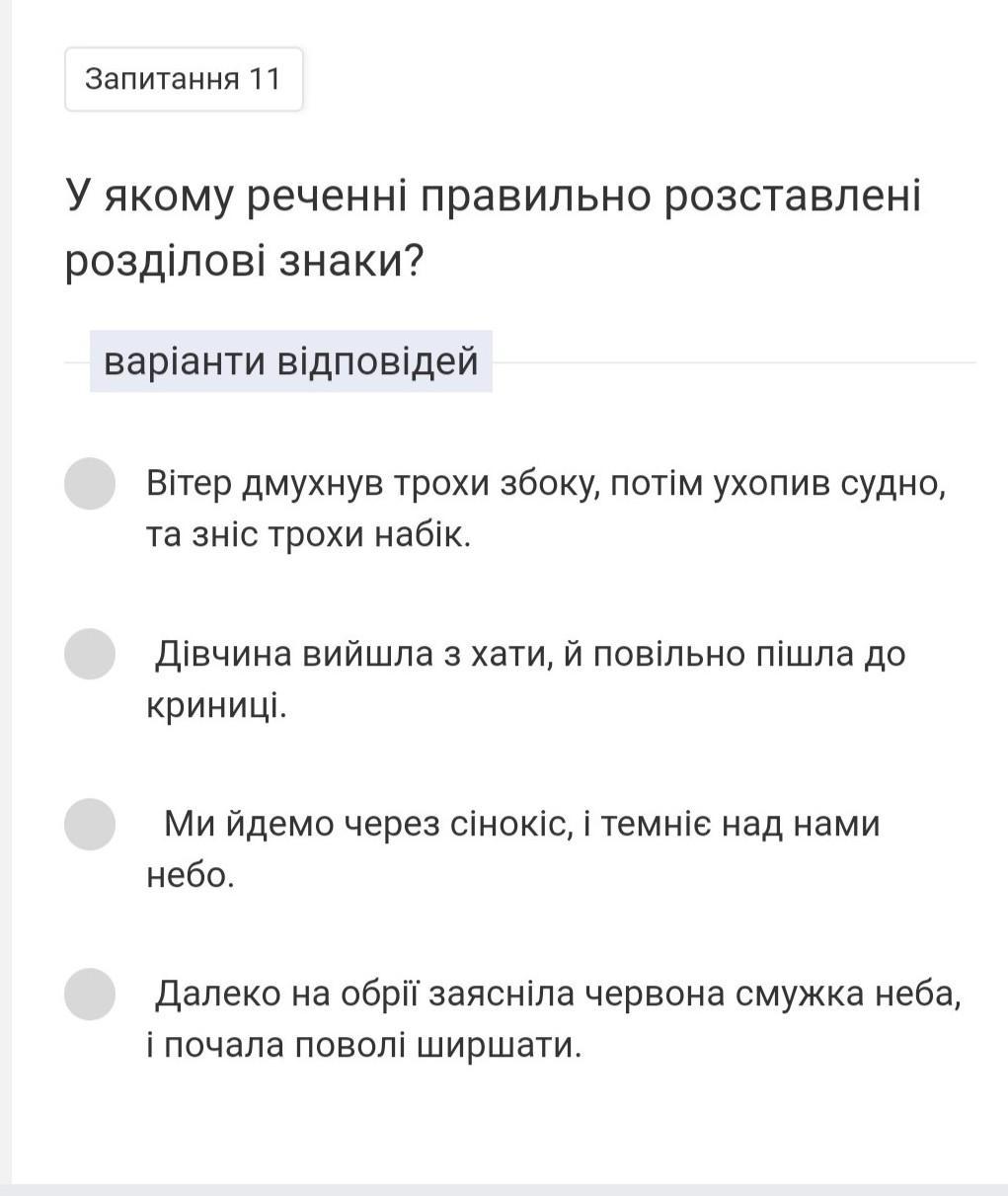Click the line 'і почала поволі ширшати.'
The image size is (1008, 1196).
[364, 1045]
